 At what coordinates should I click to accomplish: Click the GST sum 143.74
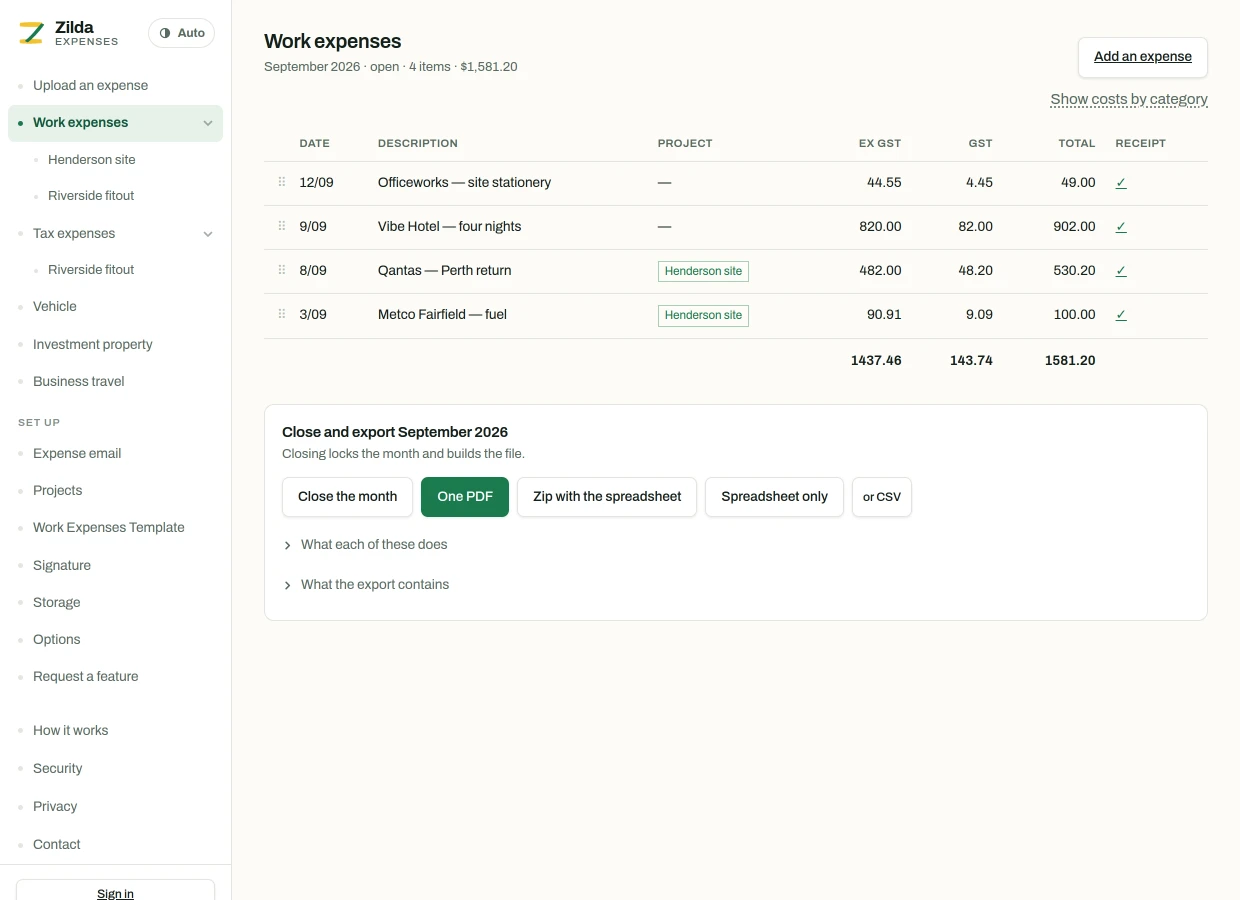pyautogui.click(x=971, y=360)
